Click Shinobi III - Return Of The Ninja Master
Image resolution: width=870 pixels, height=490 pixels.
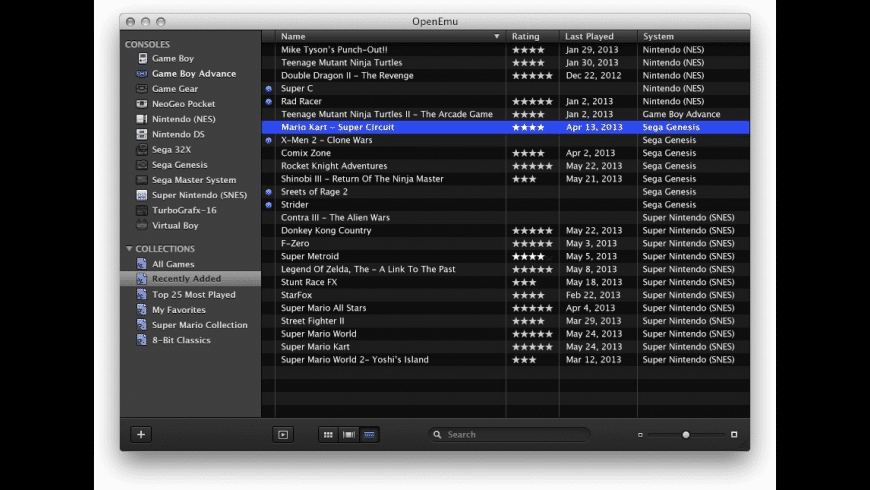(362, 179)
